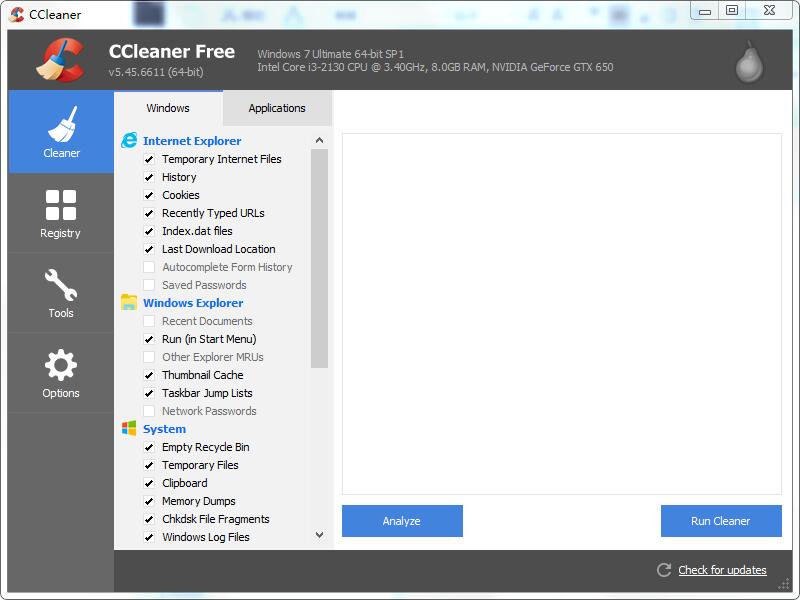800x600 pixels.
Task: Disable the Empty Recycle Bin option
Action: (x=148, y=447)
